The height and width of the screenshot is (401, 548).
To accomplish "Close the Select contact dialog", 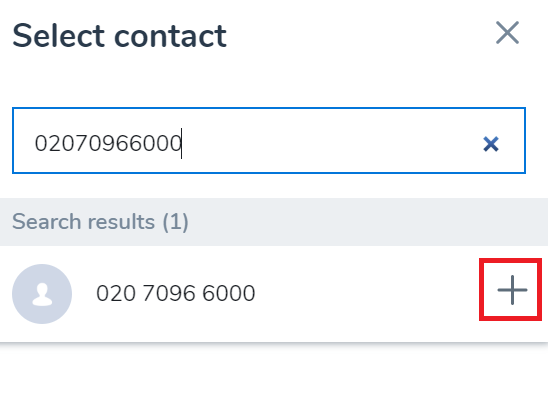I will [x=507, y=33].
